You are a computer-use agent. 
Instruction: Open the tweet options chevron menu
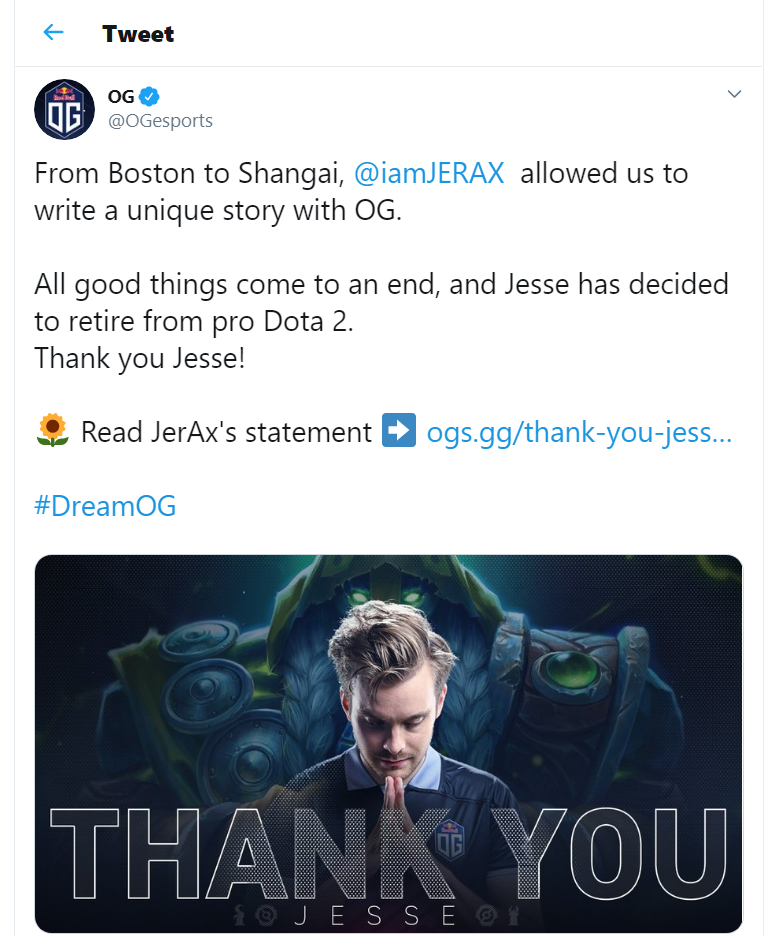click(x=734, y=95)
